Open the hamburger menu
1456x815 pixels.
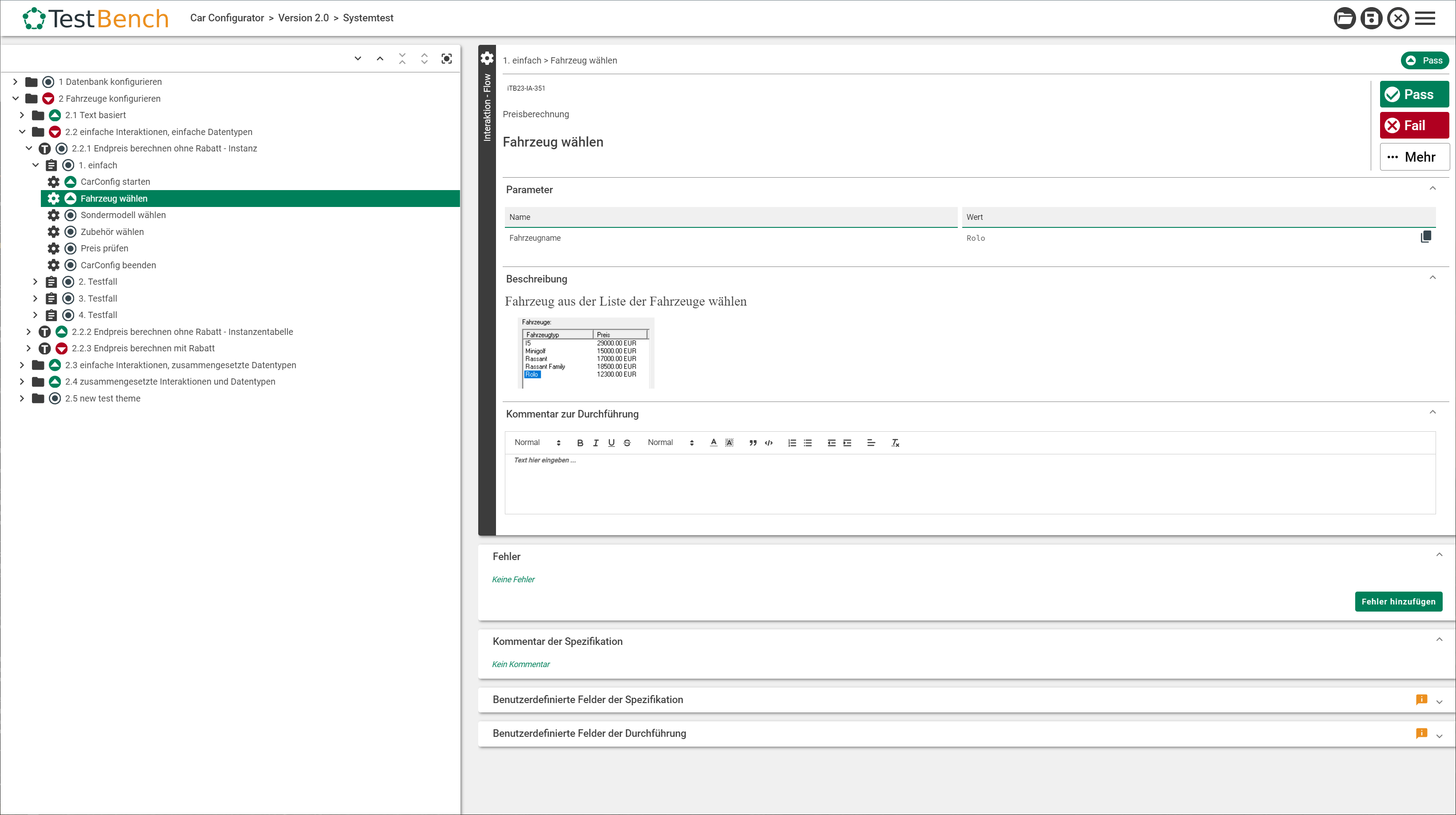tap(1425, 17)
